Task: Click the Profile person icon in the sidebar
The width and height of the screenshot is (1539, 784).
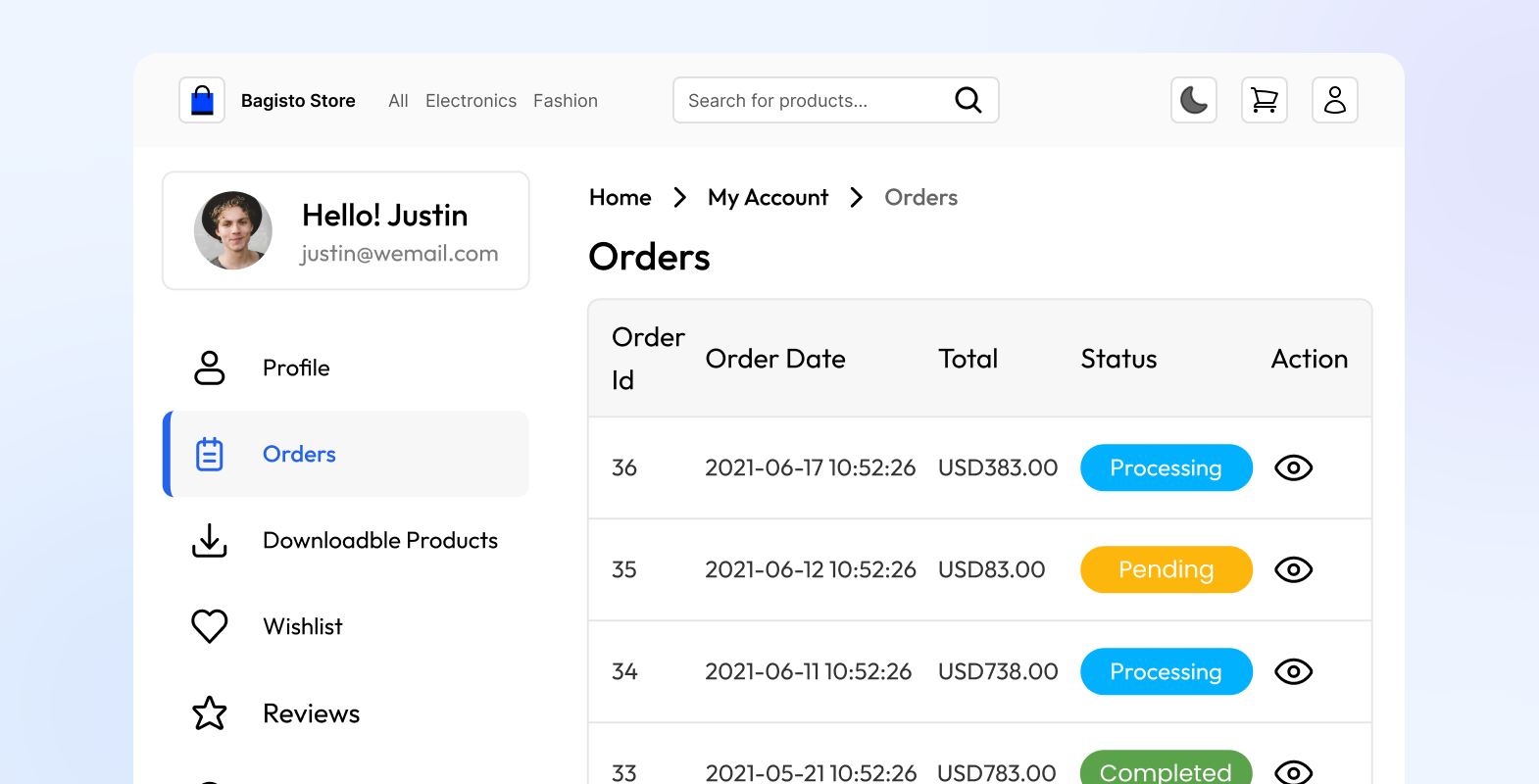Action: (210, 367)
